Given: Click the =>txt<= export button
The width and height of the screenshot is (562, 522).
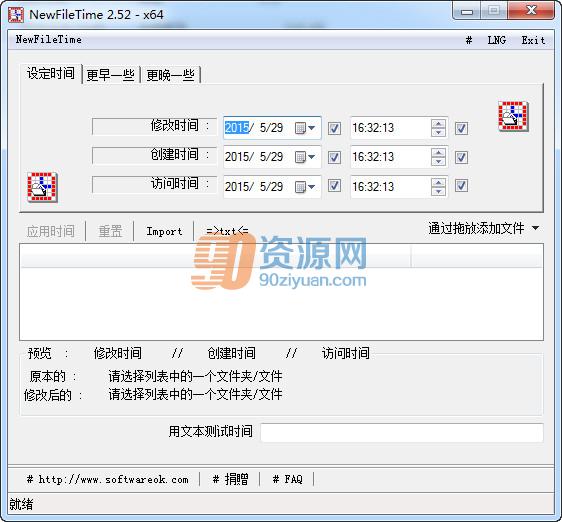Looking at the screenshot, I should click(x=227, y=231).
